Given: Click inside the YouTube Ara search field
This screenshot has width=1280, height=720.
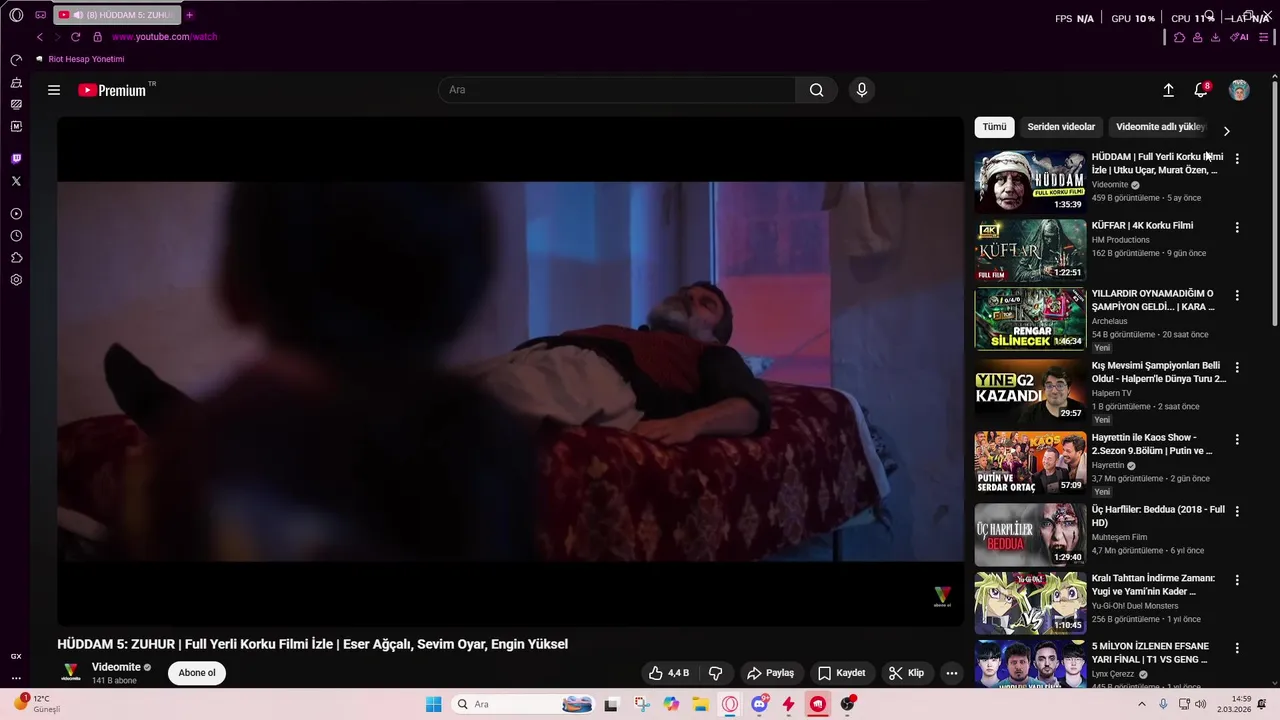Looking at the screenshot, I should (x=617, y=90).
